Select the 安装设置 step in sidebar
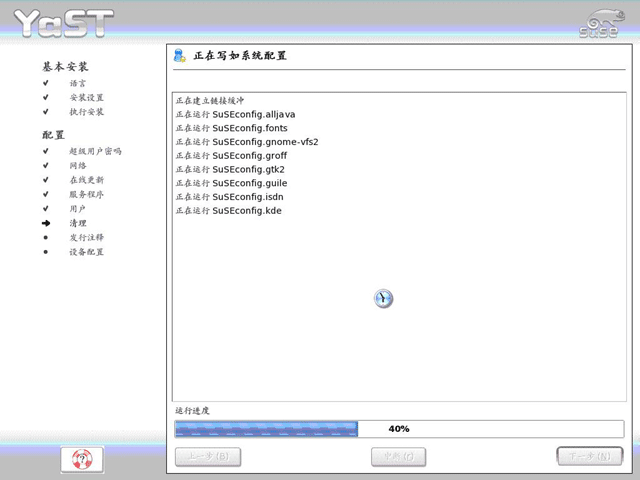Viewport: 640px width, 480px height. coord(87,98)
